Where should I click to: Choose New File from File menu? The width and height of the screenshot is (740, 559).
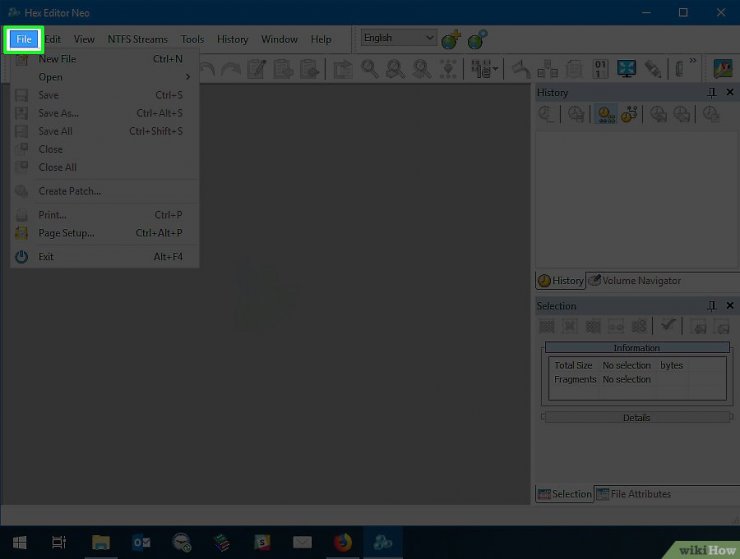104,59
